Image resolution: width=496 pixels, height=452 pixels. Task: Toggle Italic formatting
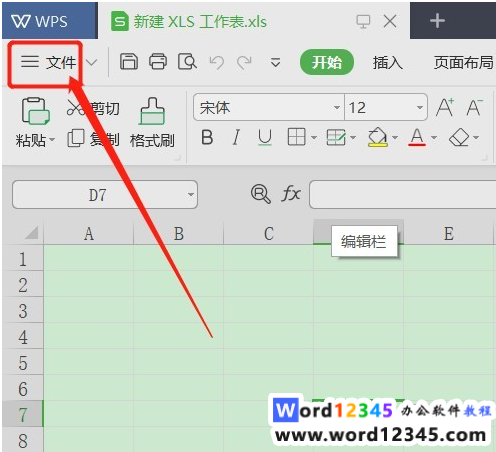[236, 137]
